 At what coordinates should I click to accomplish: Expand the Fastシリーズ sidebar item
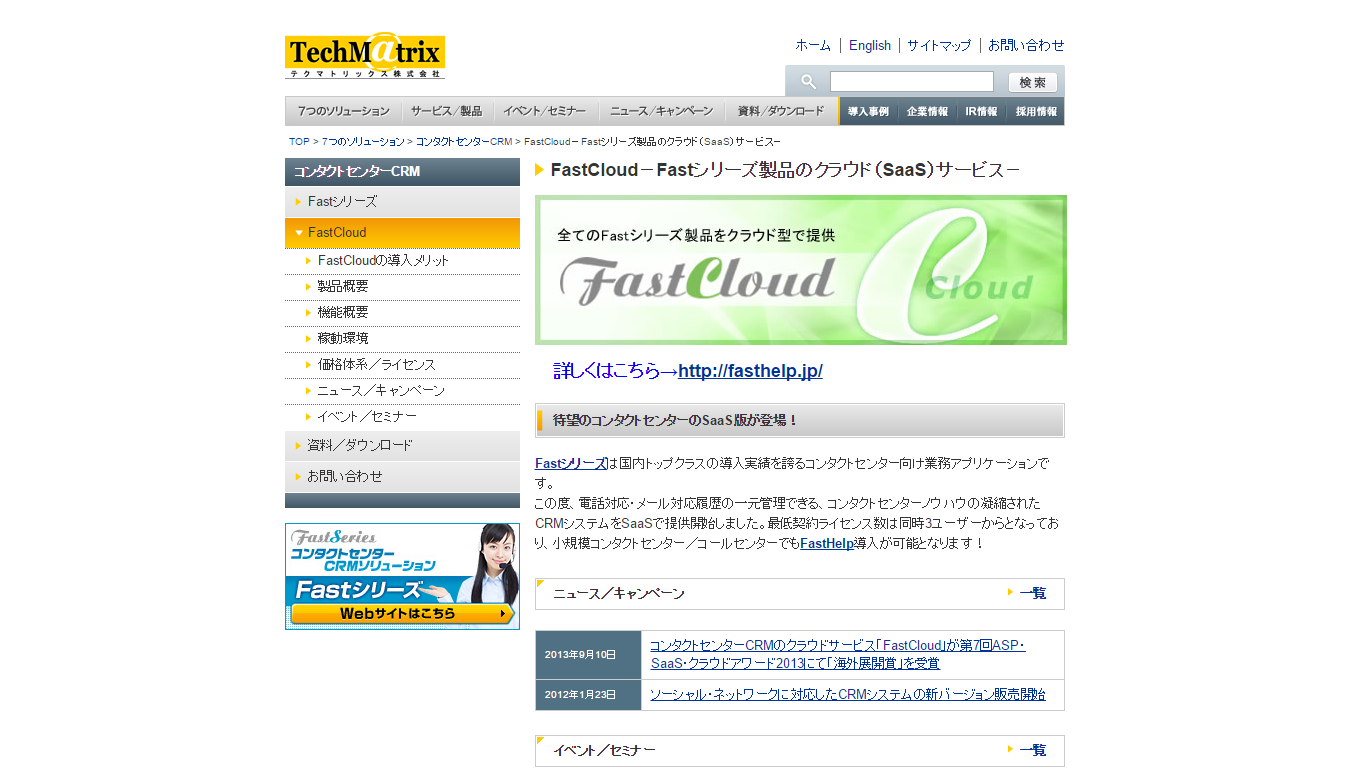[402, 202]
